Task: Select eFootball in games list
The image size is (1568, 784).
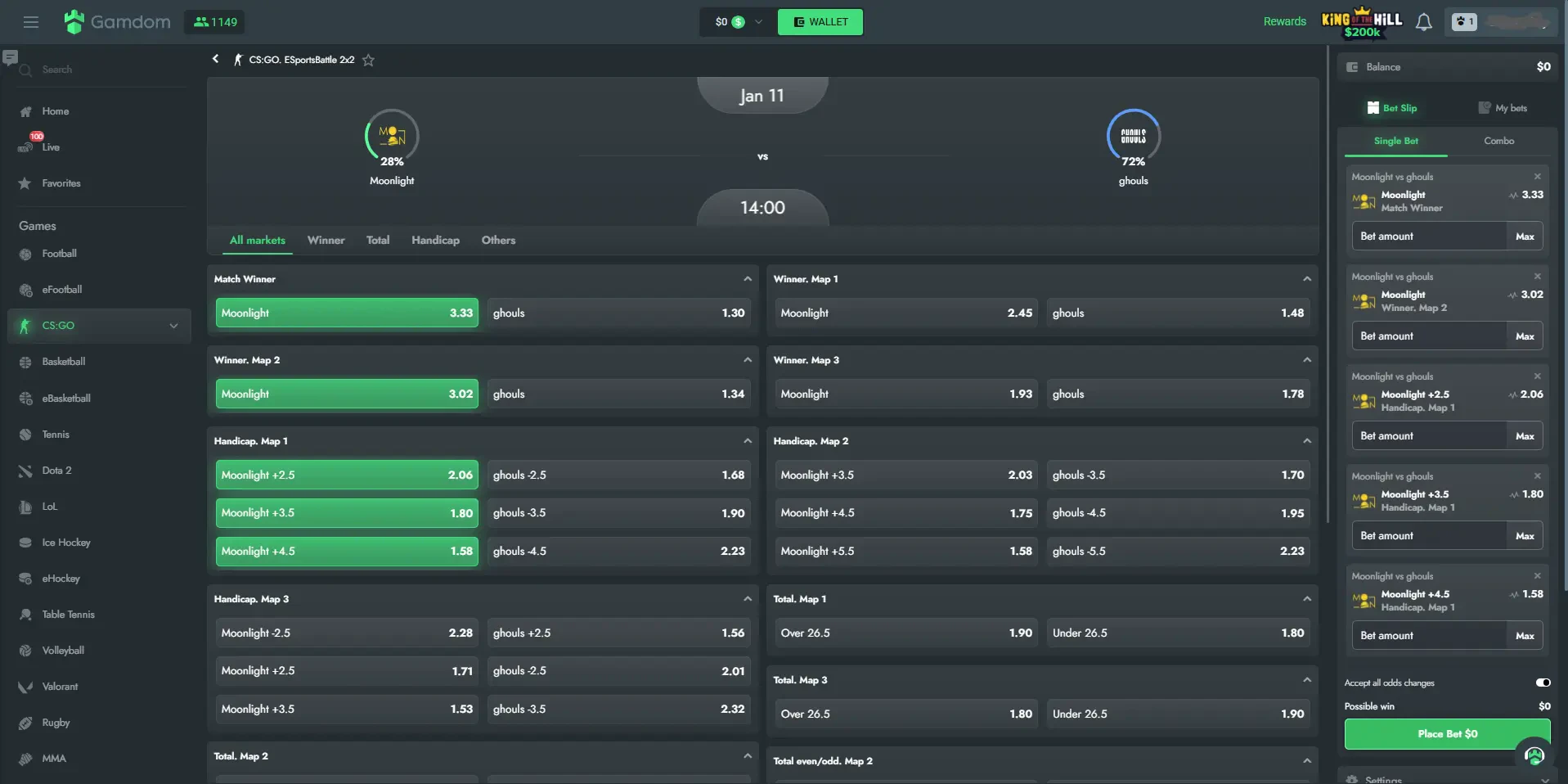Action: 61,290
